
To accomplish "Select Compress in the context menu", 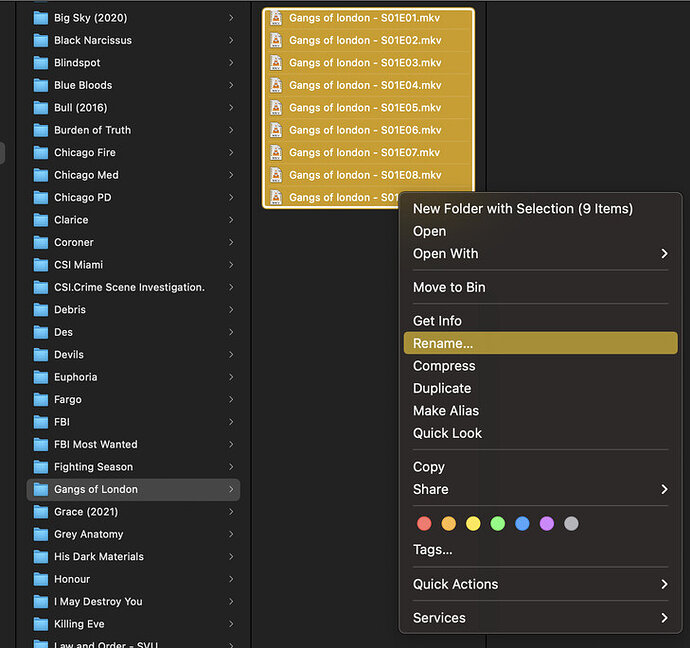I will tap(444, 366).
